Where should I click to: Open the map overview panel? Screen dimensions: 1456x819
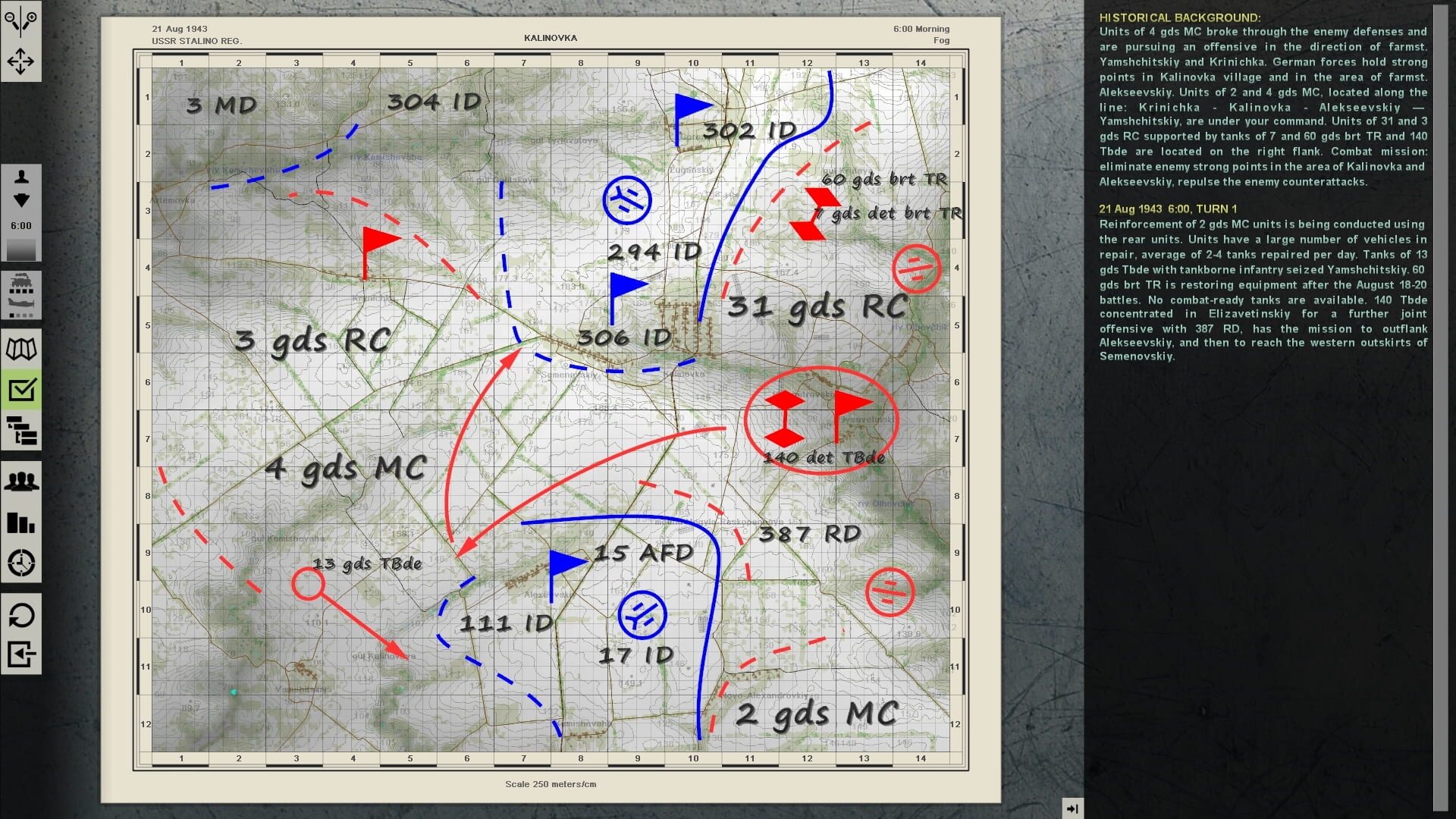[x=20, y=349]
